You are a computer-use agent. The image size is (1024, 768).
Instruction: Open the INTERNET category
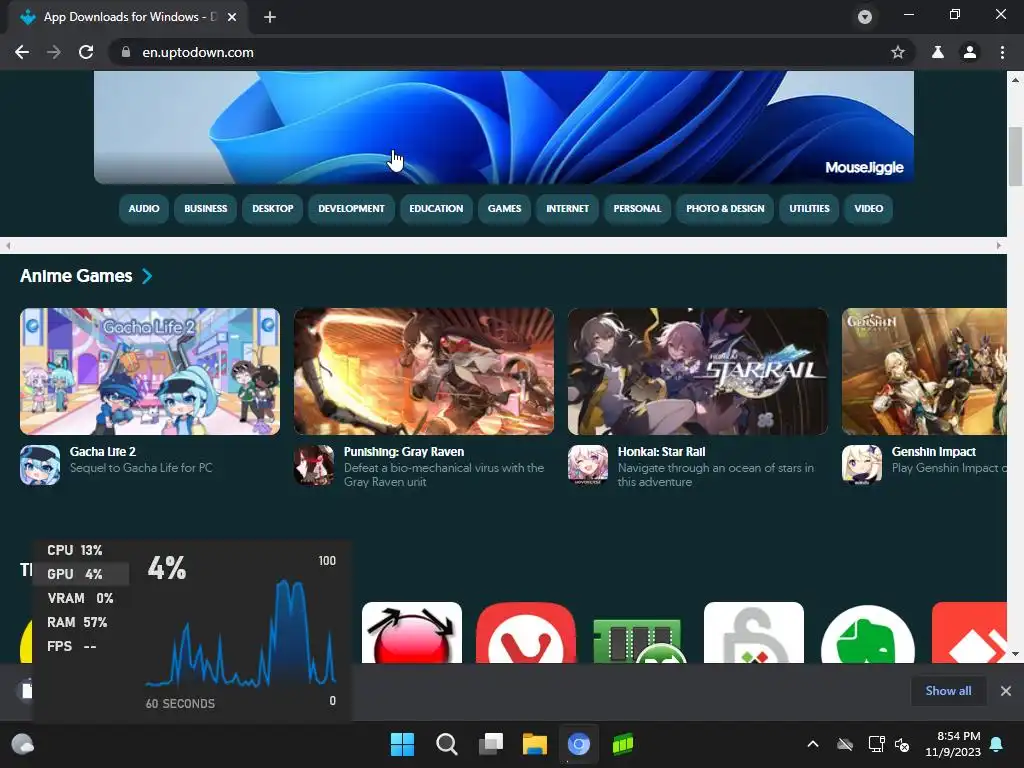[x=568, y=208]
